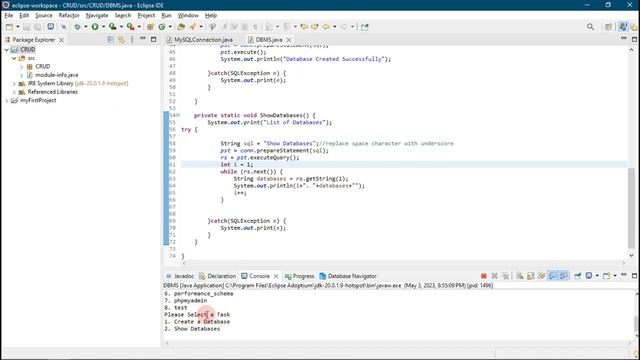This screenshot has width=640, height=360.
Task: Expand JRE System Library node
Action: pos(14,83)
